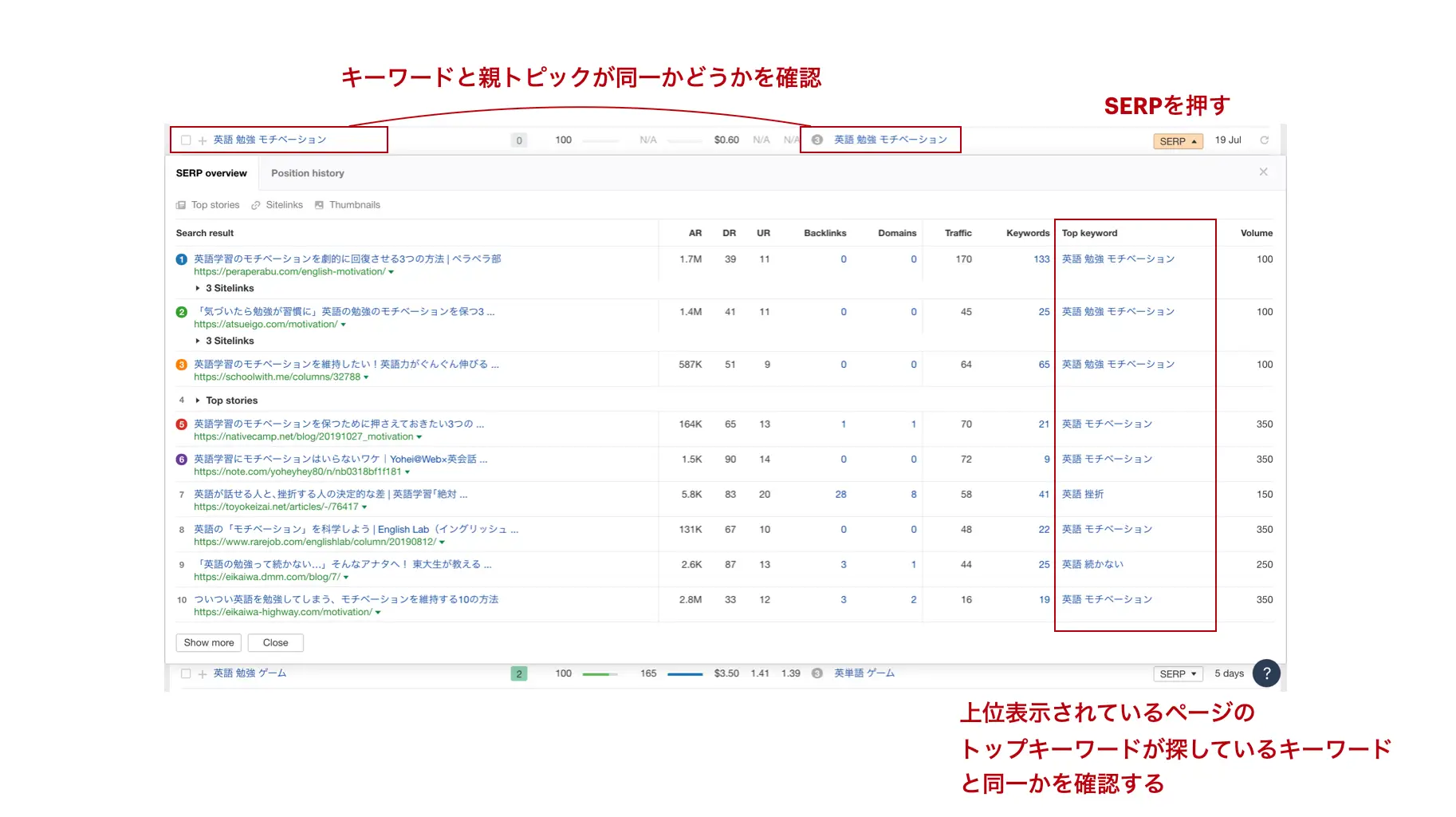
Task: Switch to Position history tab
Action: tap(308, 173)
